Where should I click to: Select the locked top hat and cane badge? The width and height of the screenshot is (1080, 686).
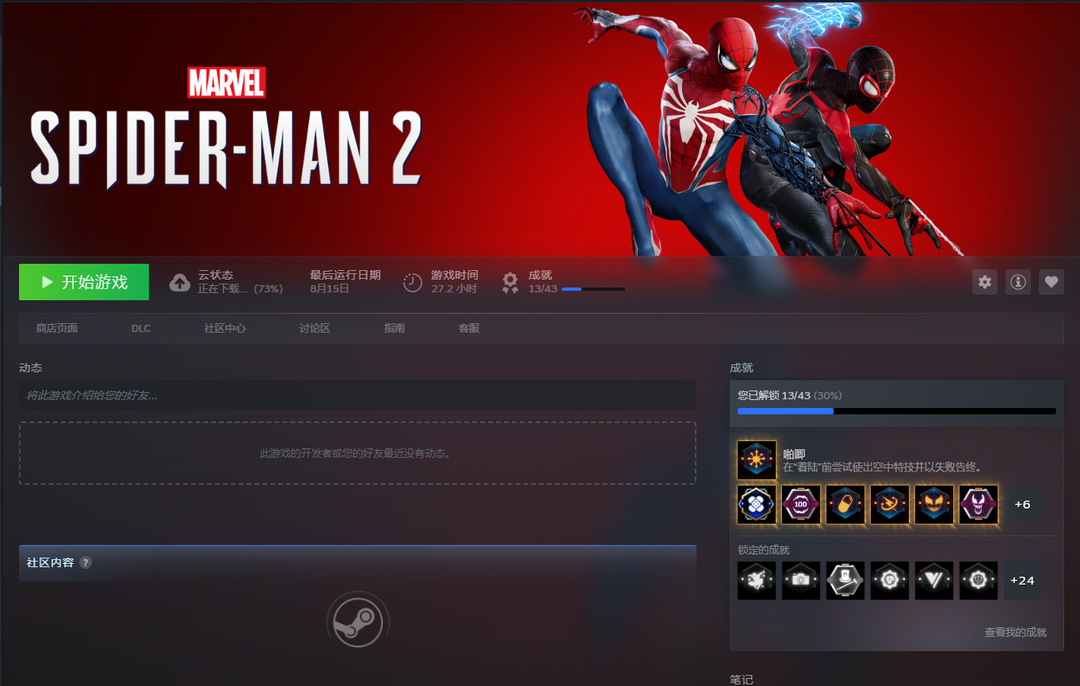845,581
